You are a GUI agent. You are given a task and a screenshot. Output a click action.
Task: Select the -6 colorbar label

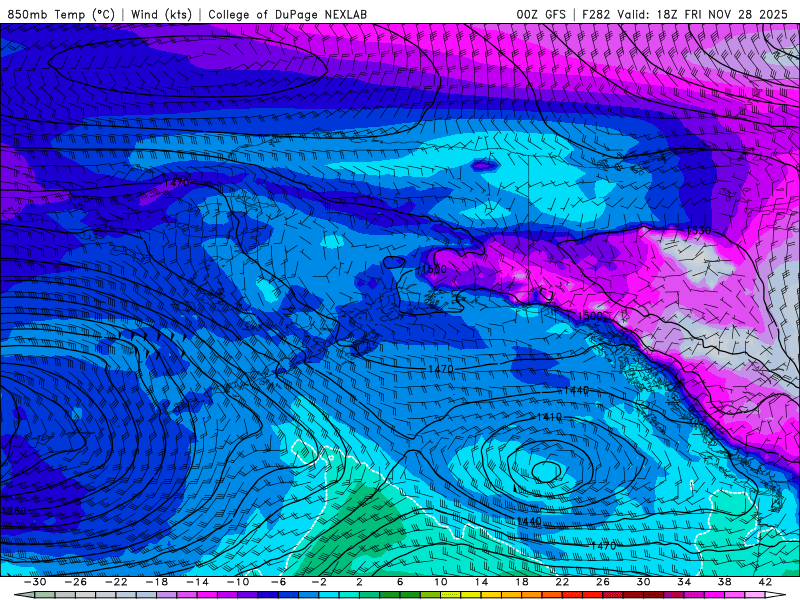pyautogui.click(x=278, y=582)
